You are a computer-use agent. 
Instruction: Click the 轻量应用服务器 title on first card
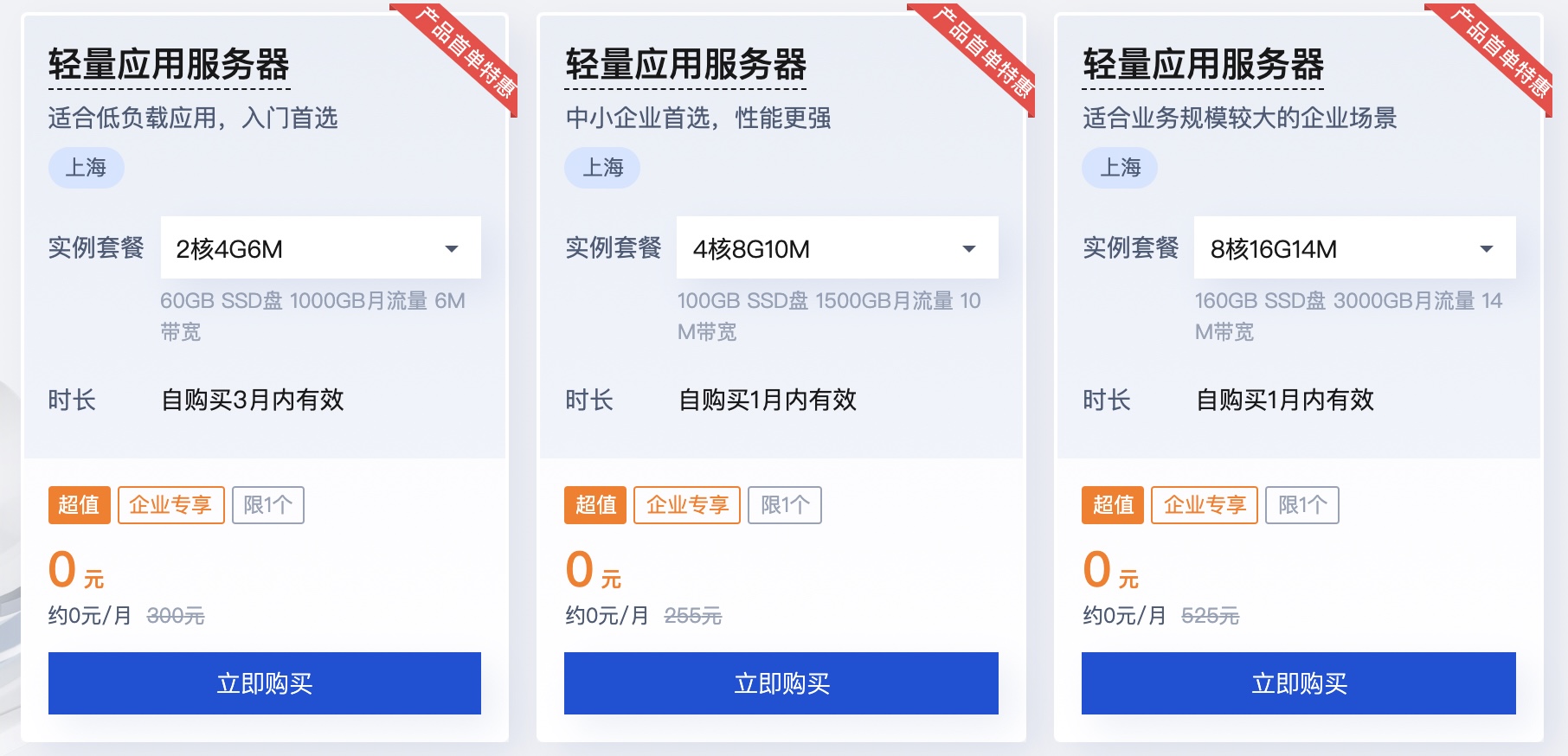pos(171,65)
